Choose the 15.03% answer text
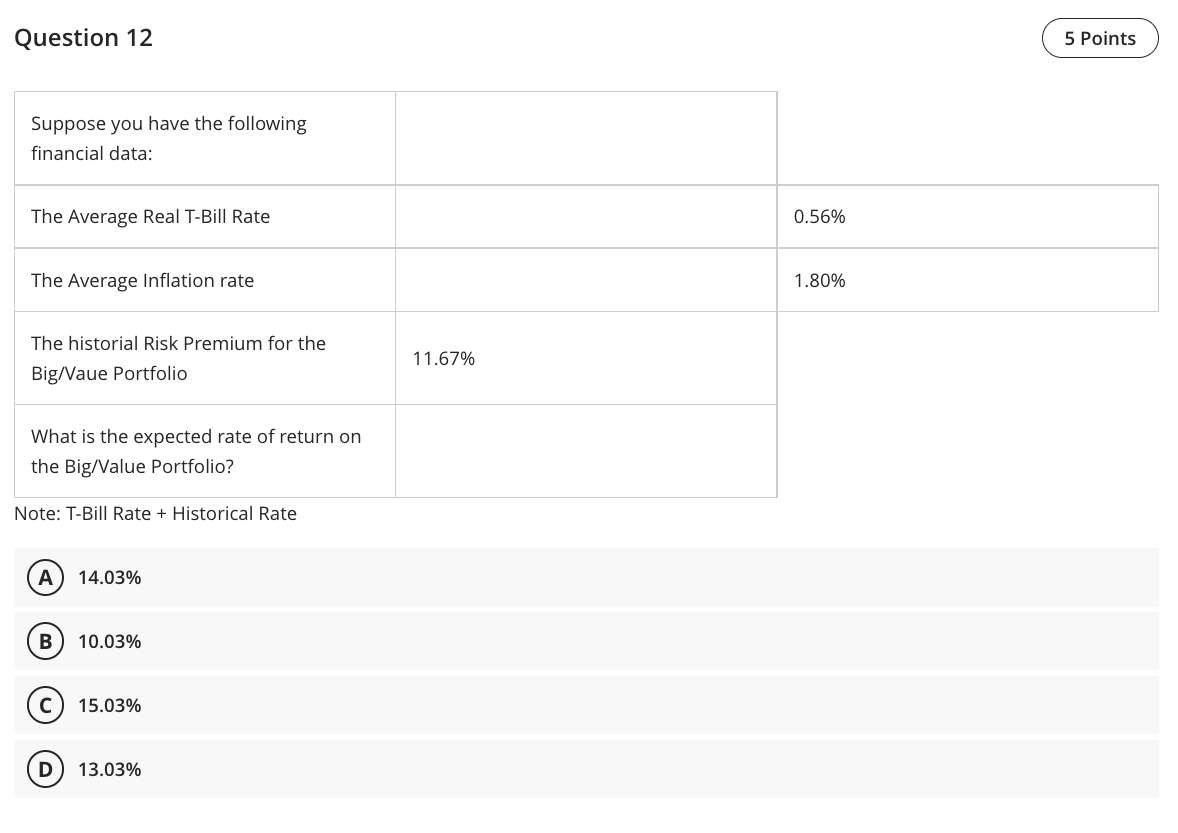The image size is (1178, 833). pyautogui.click(x=109, y=705)
